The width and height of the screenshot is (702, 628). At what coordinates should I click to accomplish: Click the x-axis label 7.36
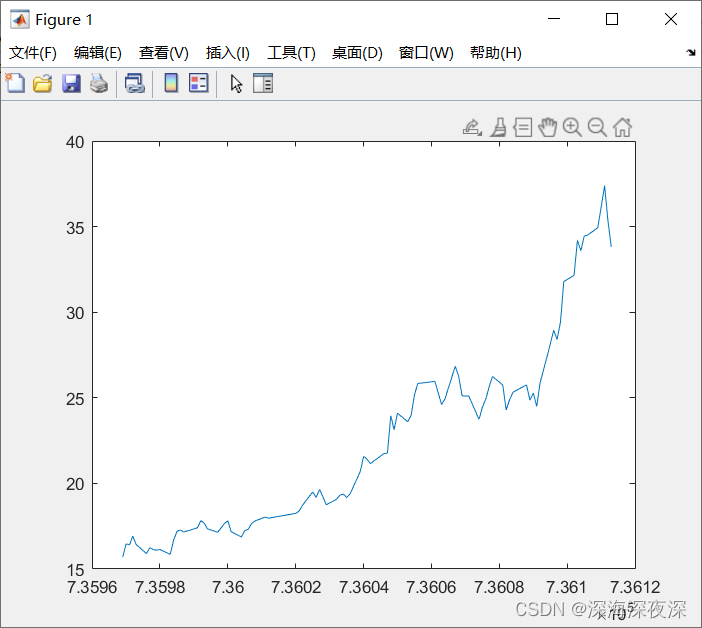[x=228, y=587]
